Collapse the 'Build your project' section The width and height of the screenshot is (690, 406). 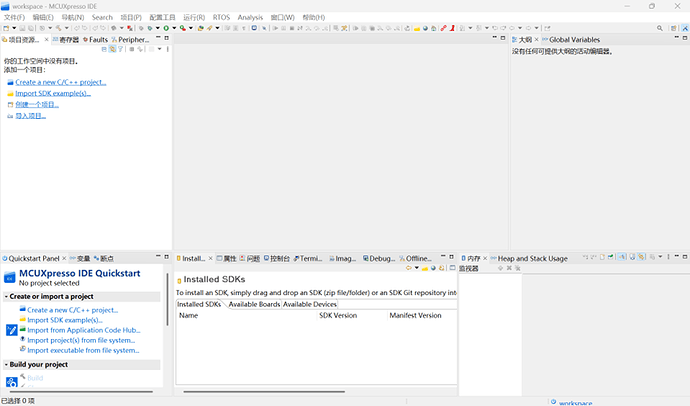pos(5,365)
